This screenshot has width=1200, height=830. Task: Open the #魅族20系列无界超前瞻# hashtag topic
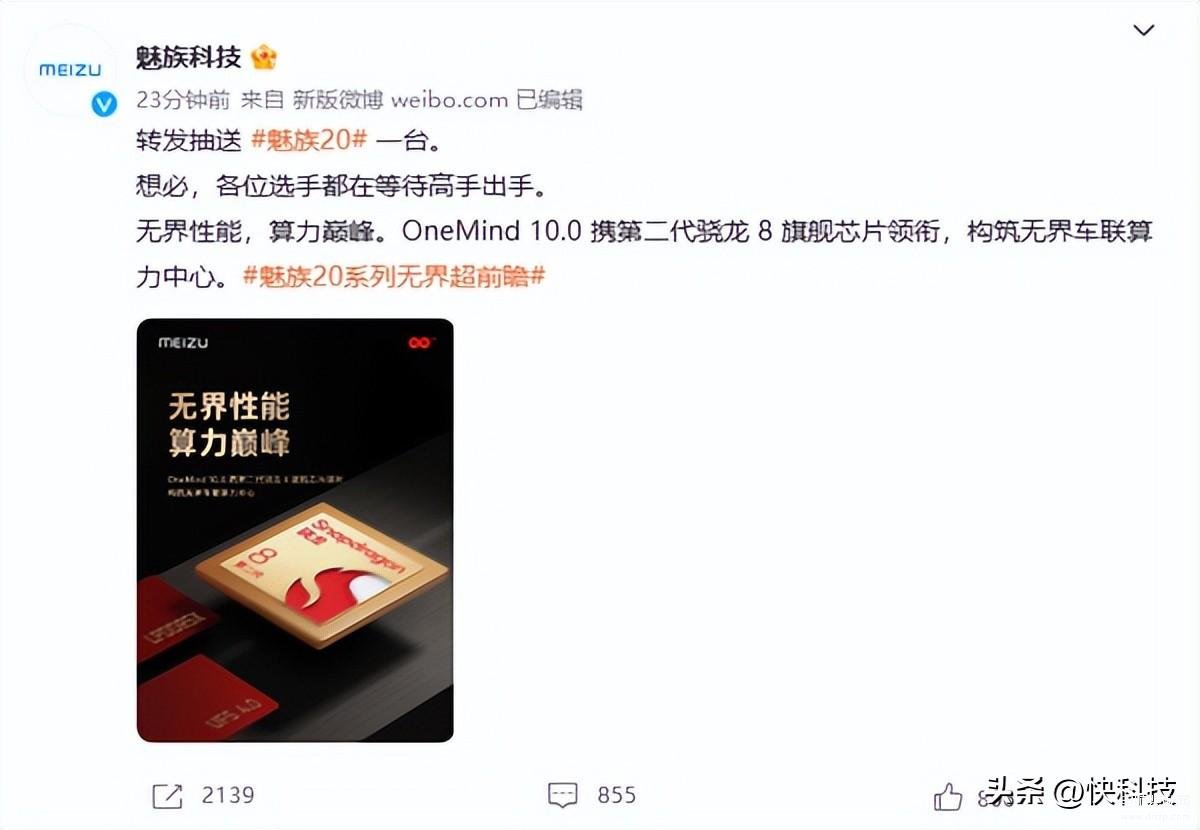[x=394, y=276]
